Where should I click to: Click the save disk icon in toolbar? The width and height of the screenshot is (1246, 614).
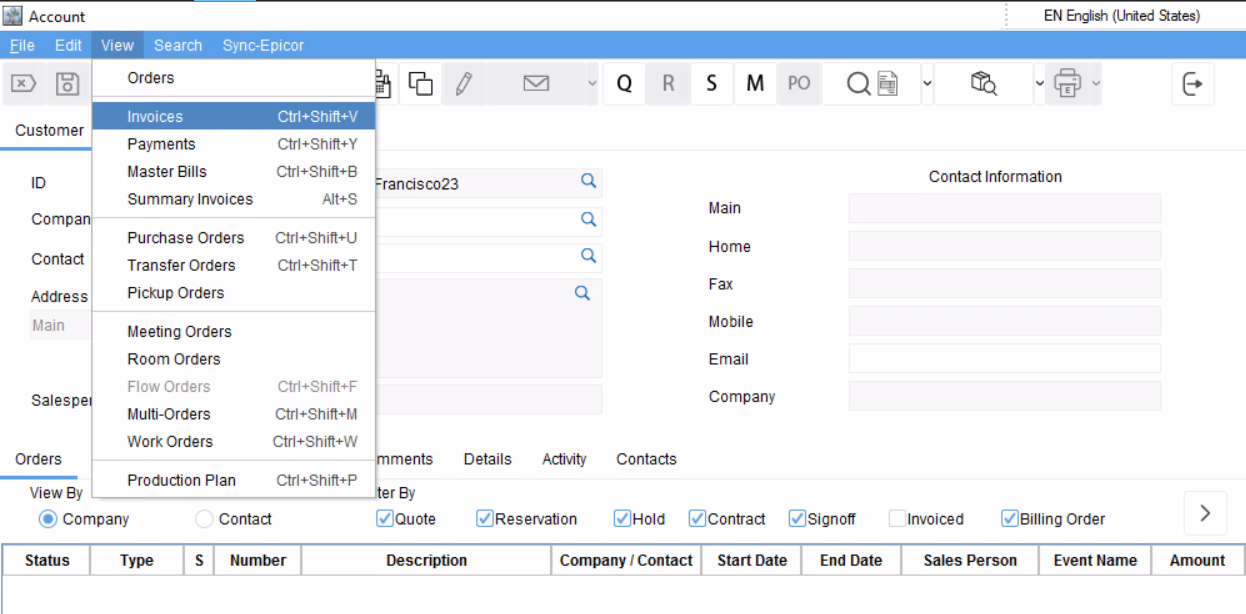67,84
